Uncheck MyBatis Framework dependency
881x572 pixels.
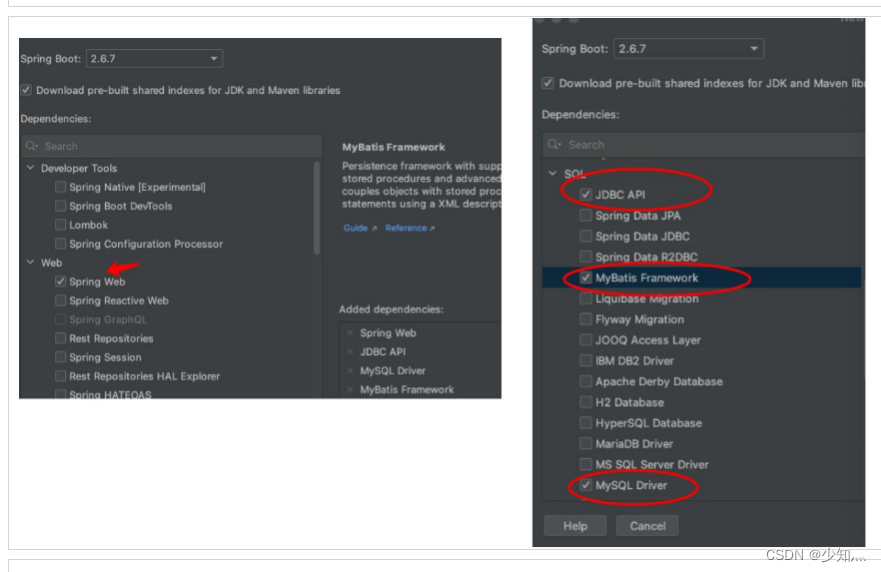pyautogui.click(x=585, y=278)
